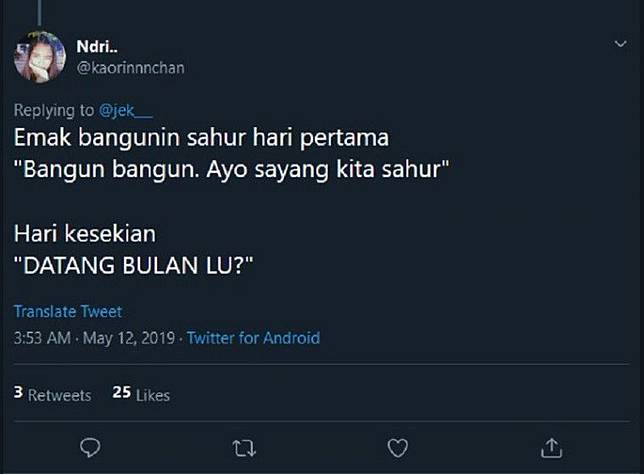Screen dimensions: 644x474
Task: Expand the tweet options chevron menu
Action: (x=620, y=45)
